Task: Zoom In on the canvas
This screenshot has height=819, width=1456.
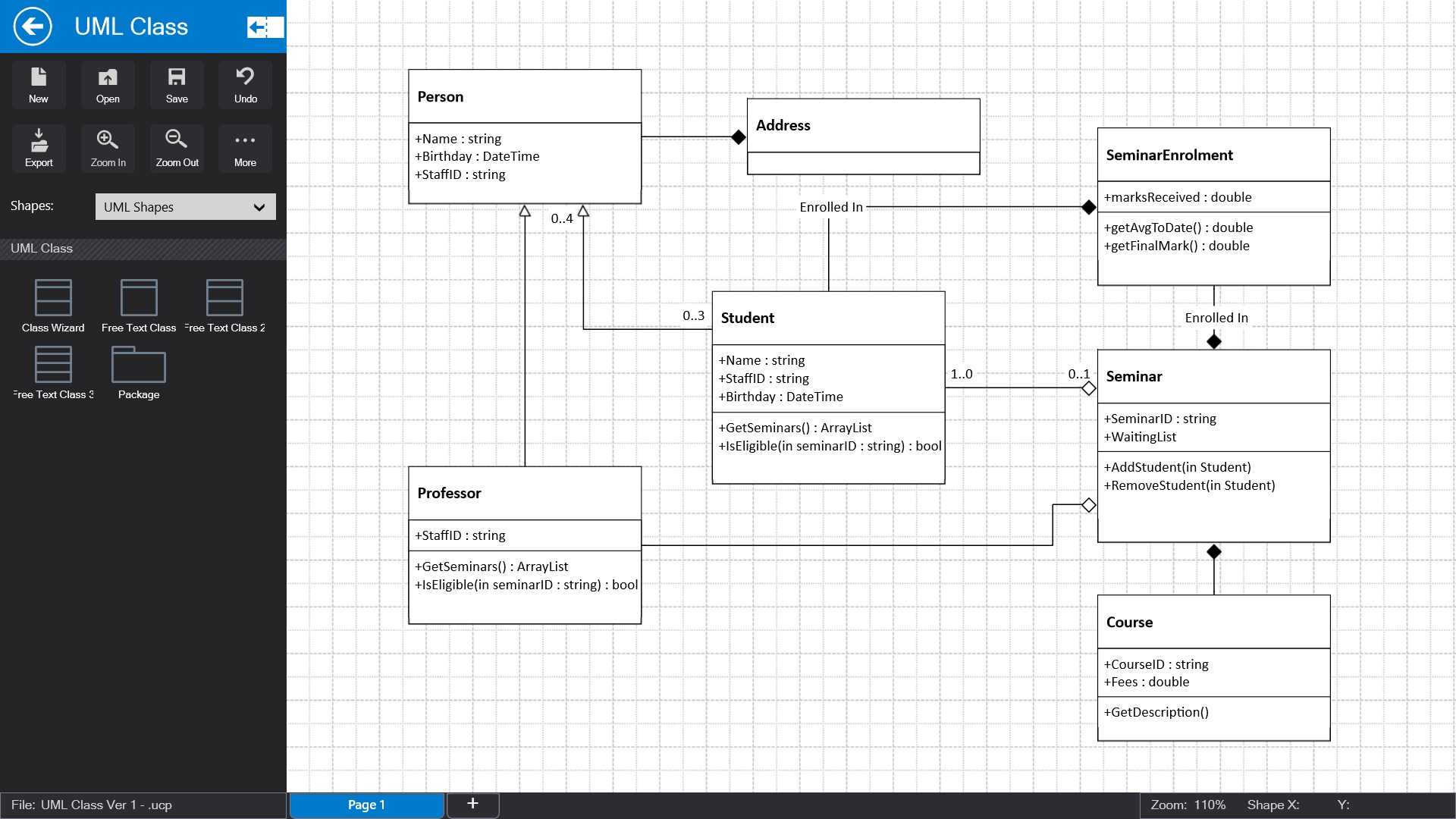Action: 108,148
